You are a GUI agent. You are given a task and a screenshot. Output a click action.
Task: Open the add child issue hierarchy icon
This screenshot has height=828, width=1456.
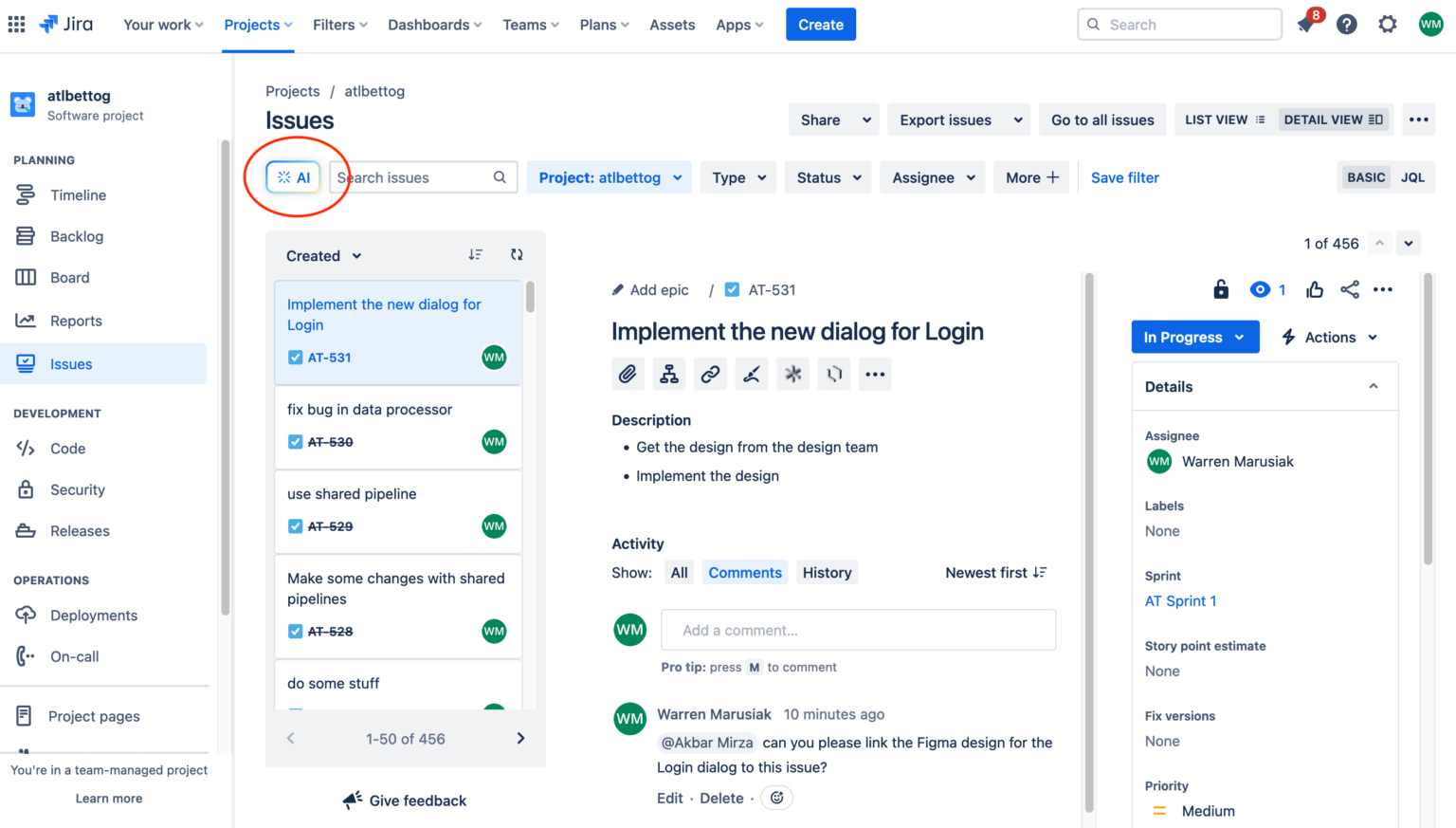669,374
